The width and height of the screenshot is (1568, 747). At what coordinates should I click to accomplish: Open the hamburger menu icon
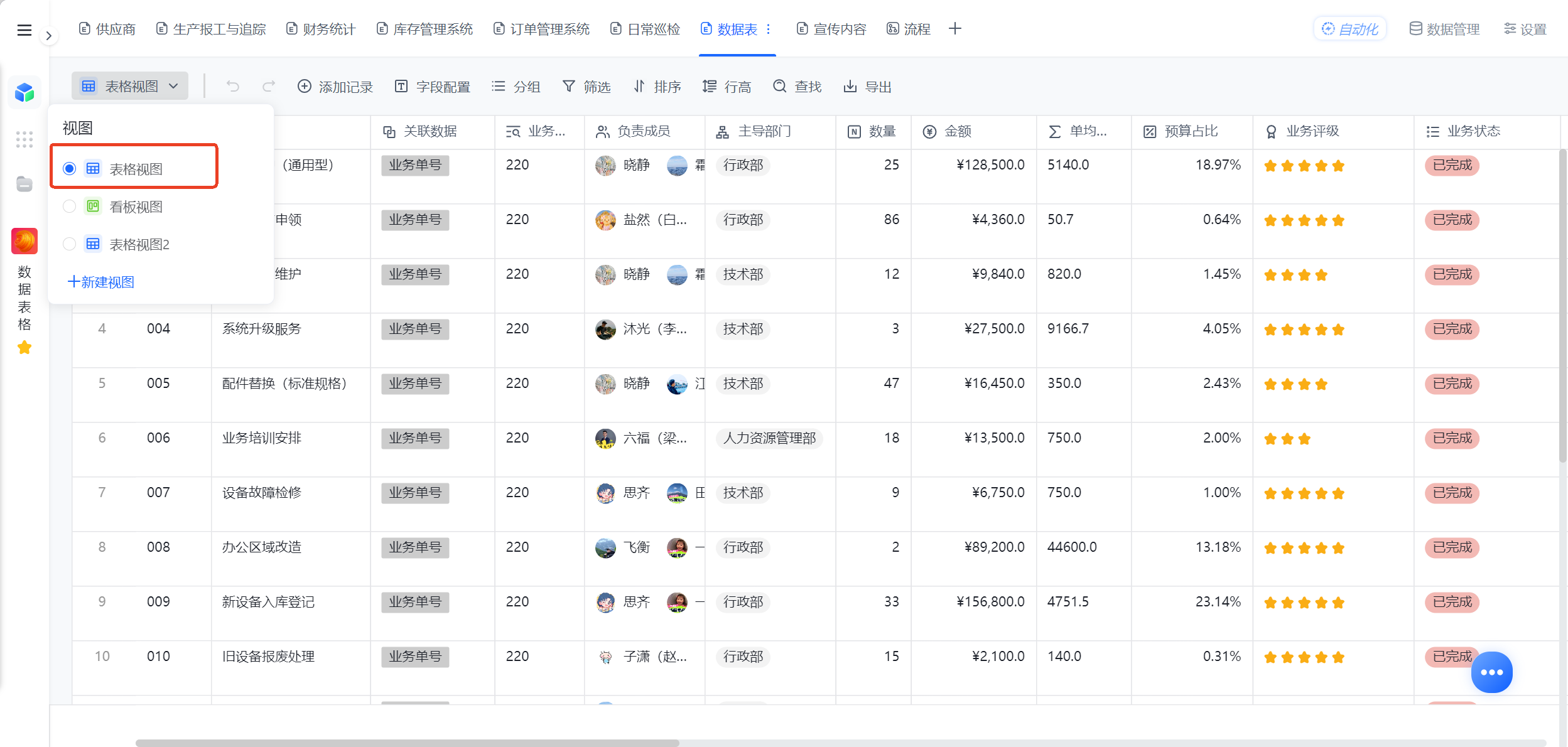point(24,30)
